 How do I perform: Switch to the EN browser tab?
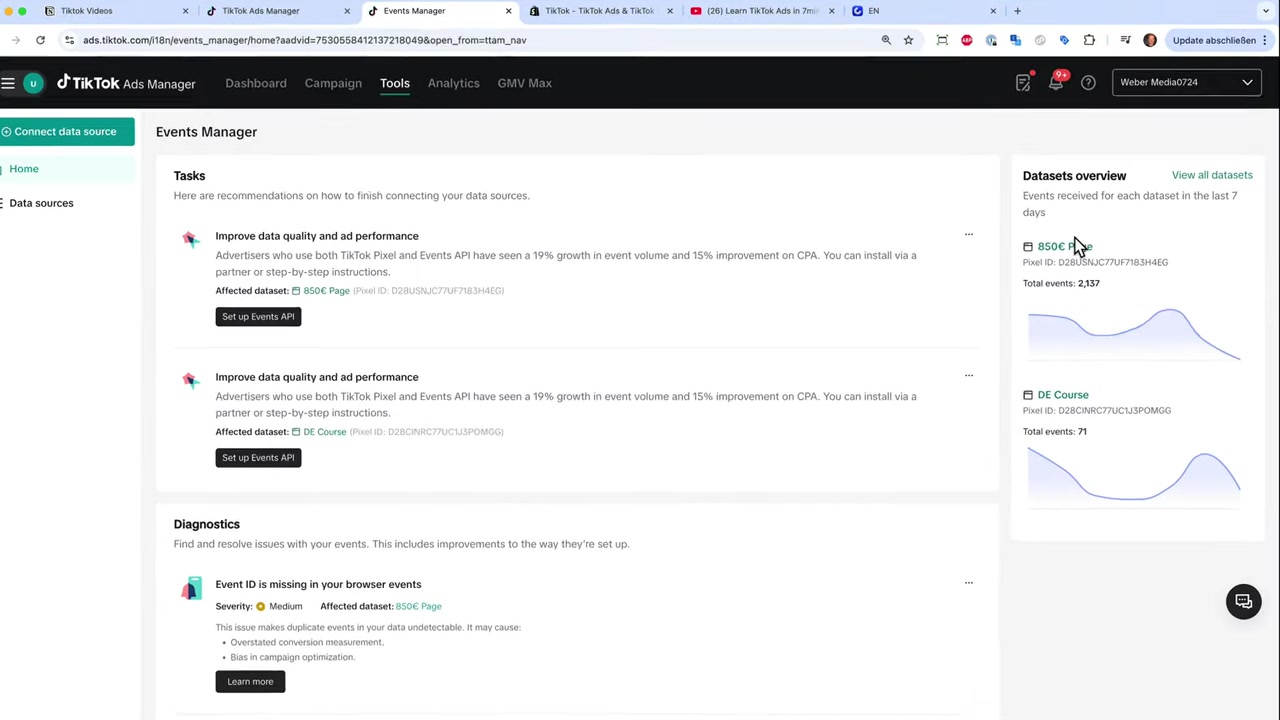point(923,11)
